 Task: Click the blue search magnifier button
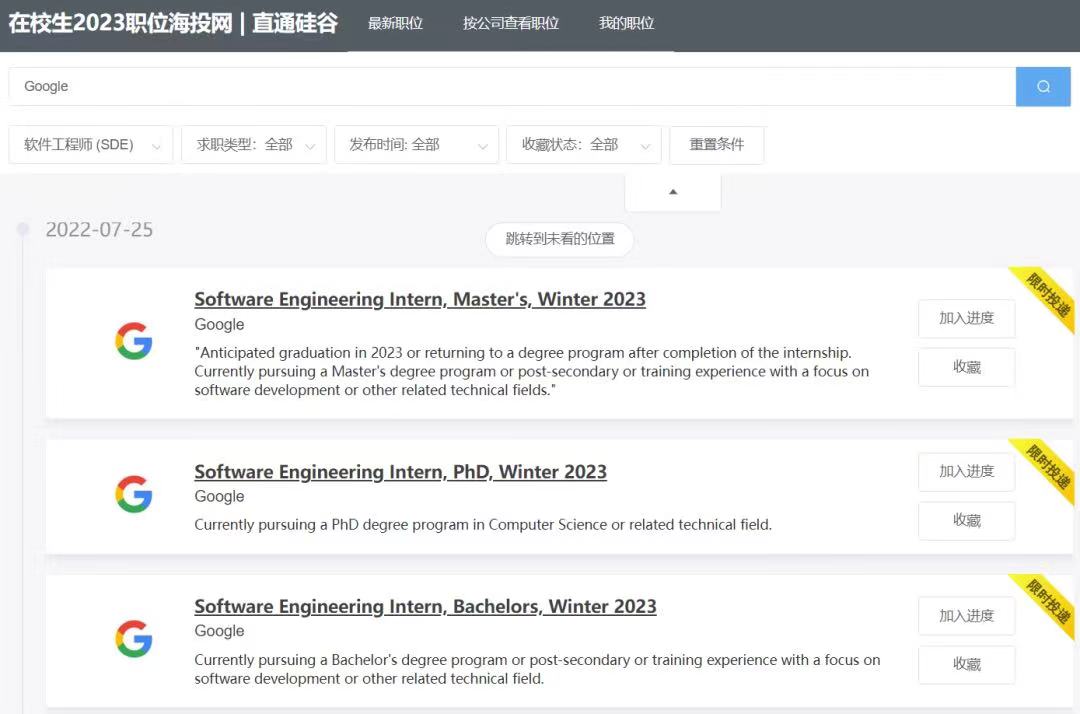pyautogui.click(x=1043, y=86)
